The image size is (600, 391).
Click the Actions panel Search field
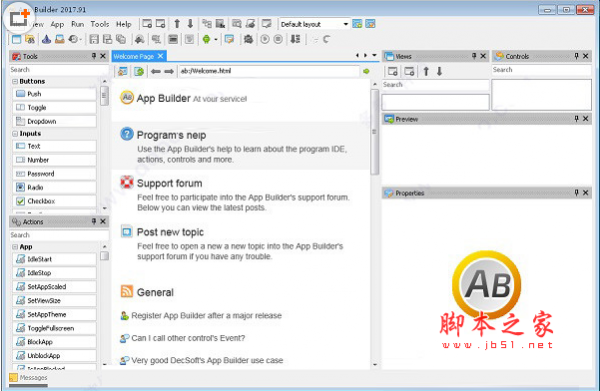point(59,235)
